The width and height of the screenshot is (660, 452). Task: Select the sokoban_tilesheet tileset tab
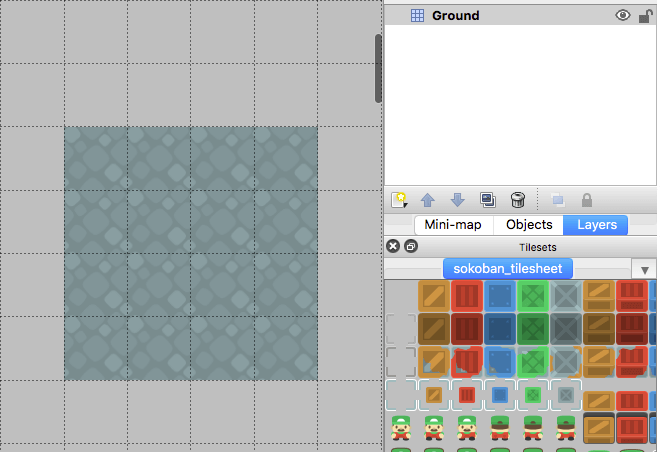click(x=508, y=269)
